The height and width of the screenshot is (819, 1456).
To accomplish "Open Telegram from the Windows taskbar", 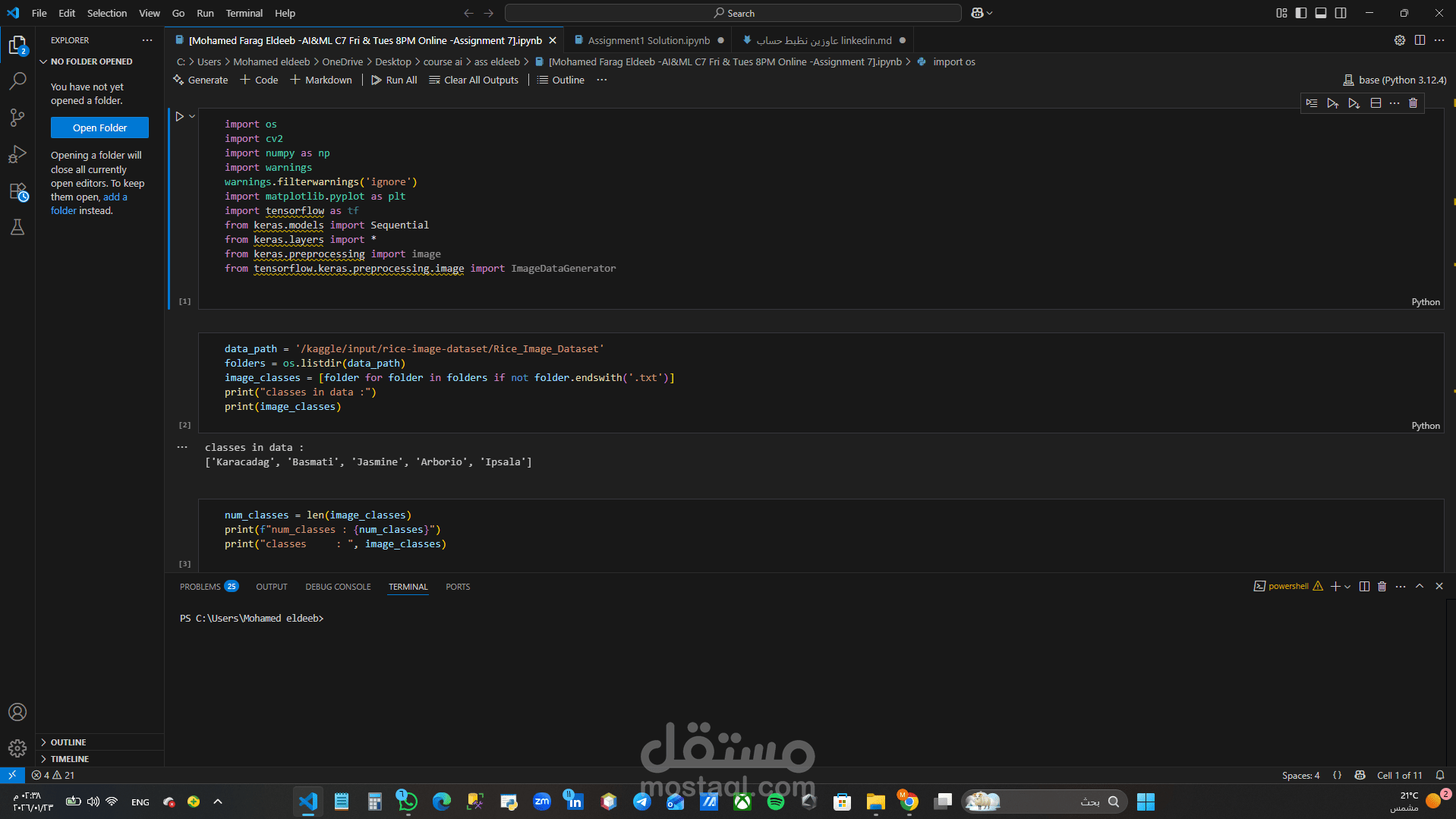I will click(641, 802).
